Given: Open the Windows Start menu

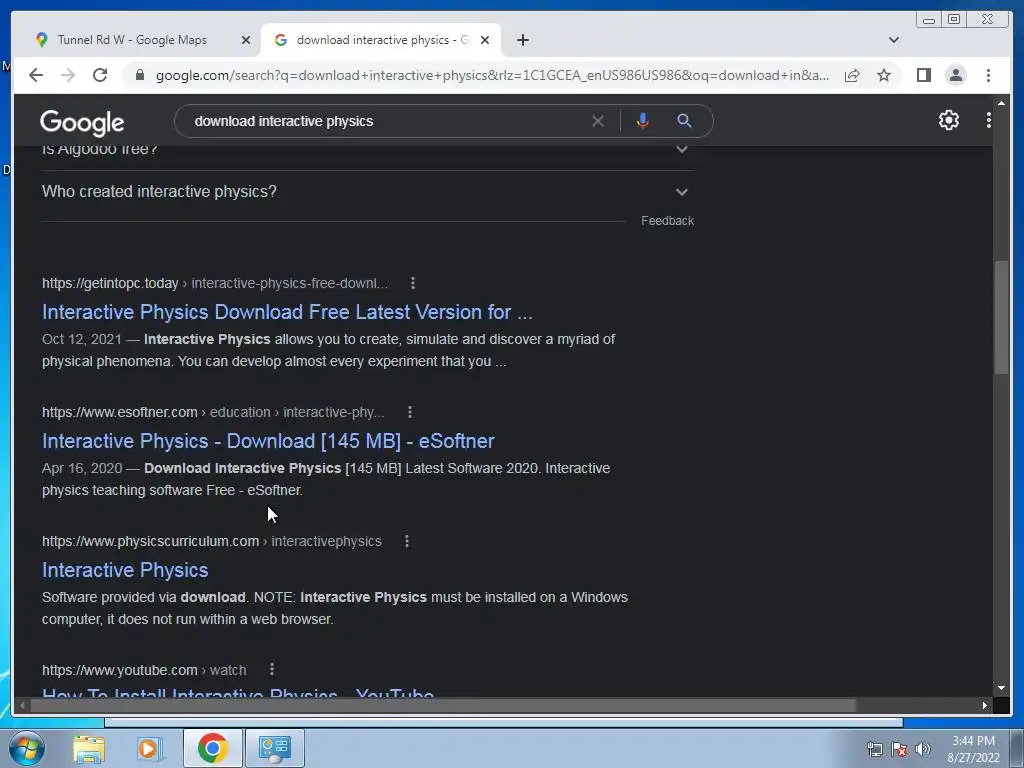Looking at the screenshot, I should click(x=26, y=748).
